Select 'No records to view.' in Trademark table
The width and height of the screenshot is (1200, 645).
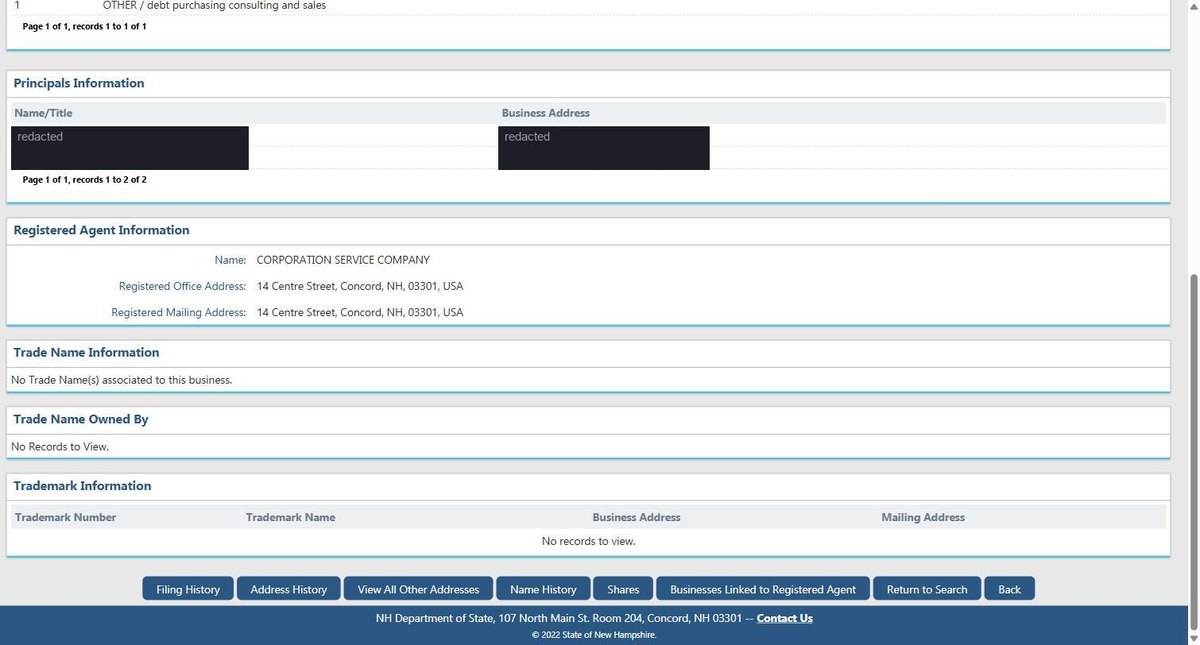point(588,541)
